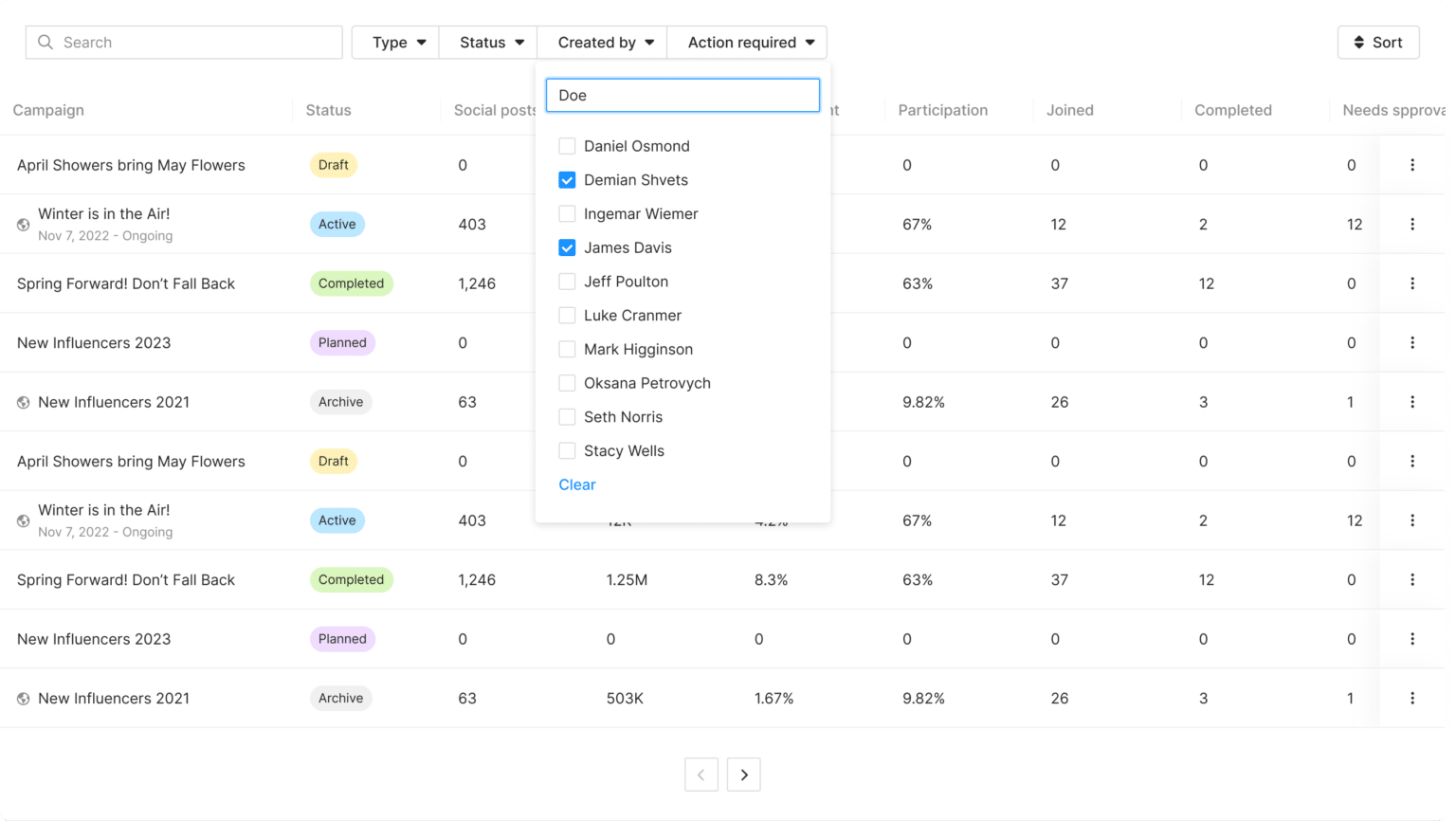This screenshot has width=1456, height=821.
Task: Open the kebab menu for the Draft campaign in the first row
Action: pyautogui.click(x=1411, y=165)
